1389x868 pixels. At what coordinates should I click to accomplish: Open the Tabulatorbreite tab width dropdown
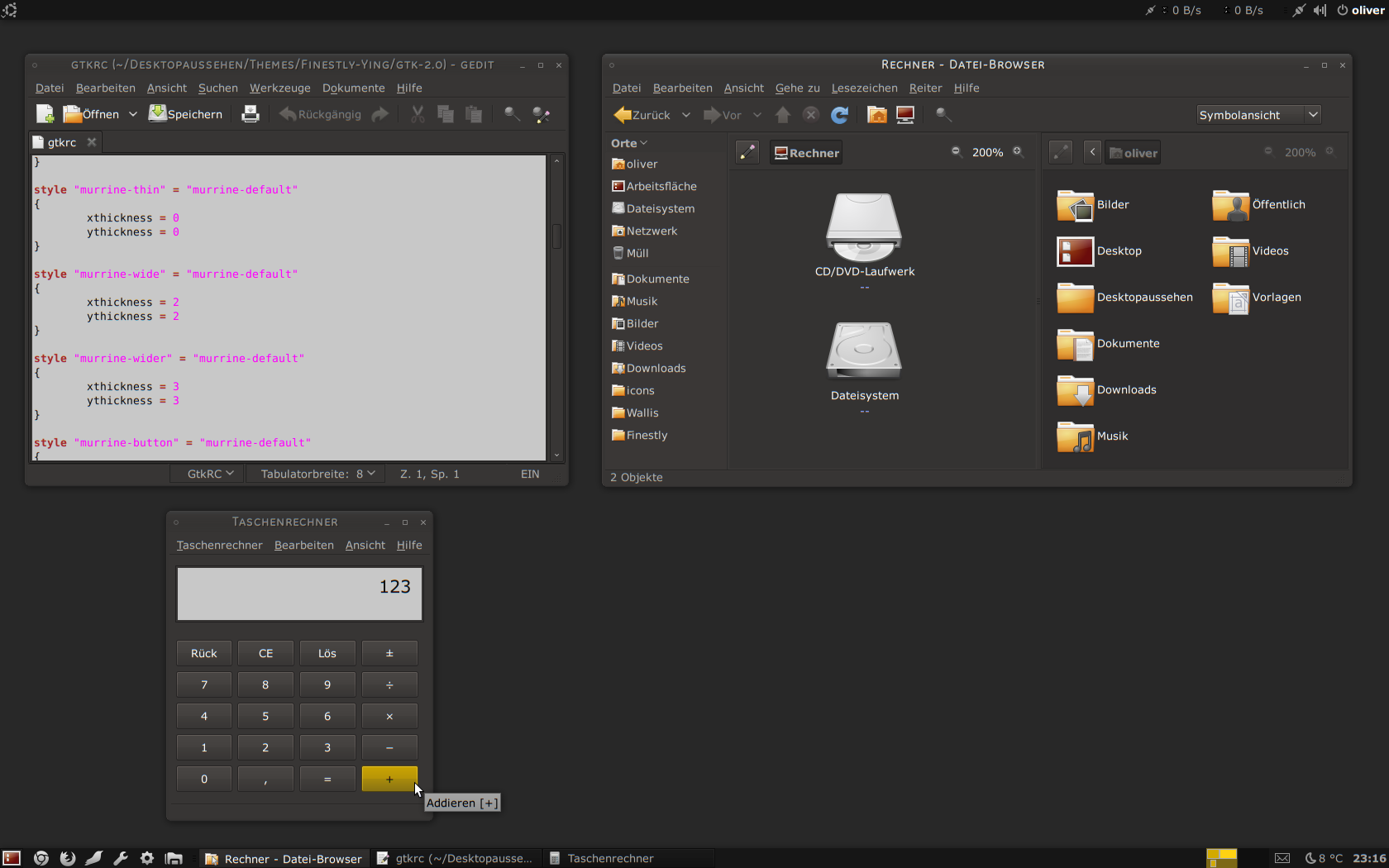pos(317,474)
